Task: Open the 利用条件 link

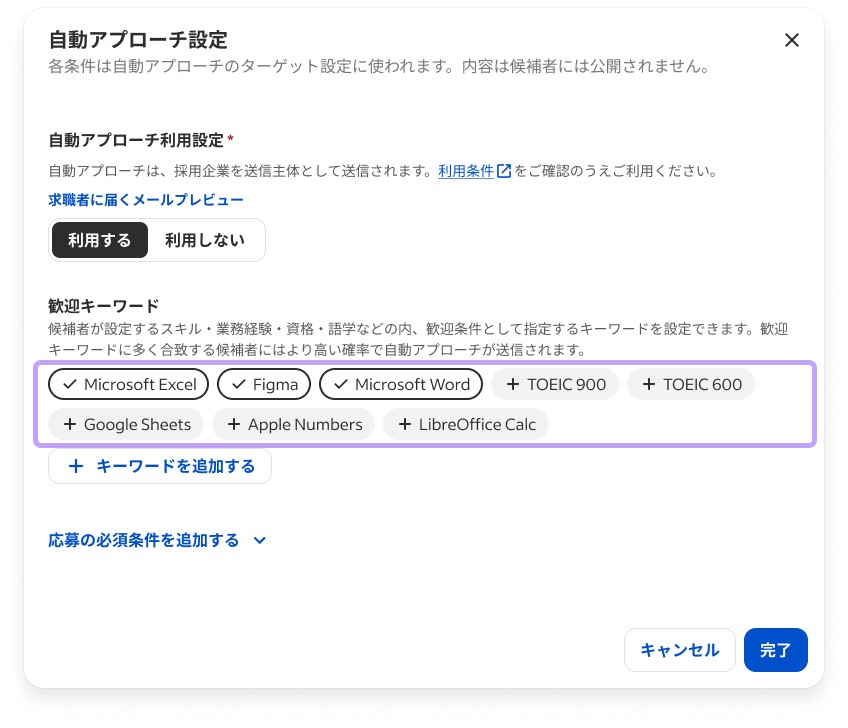Action: (x=465, y=170)
